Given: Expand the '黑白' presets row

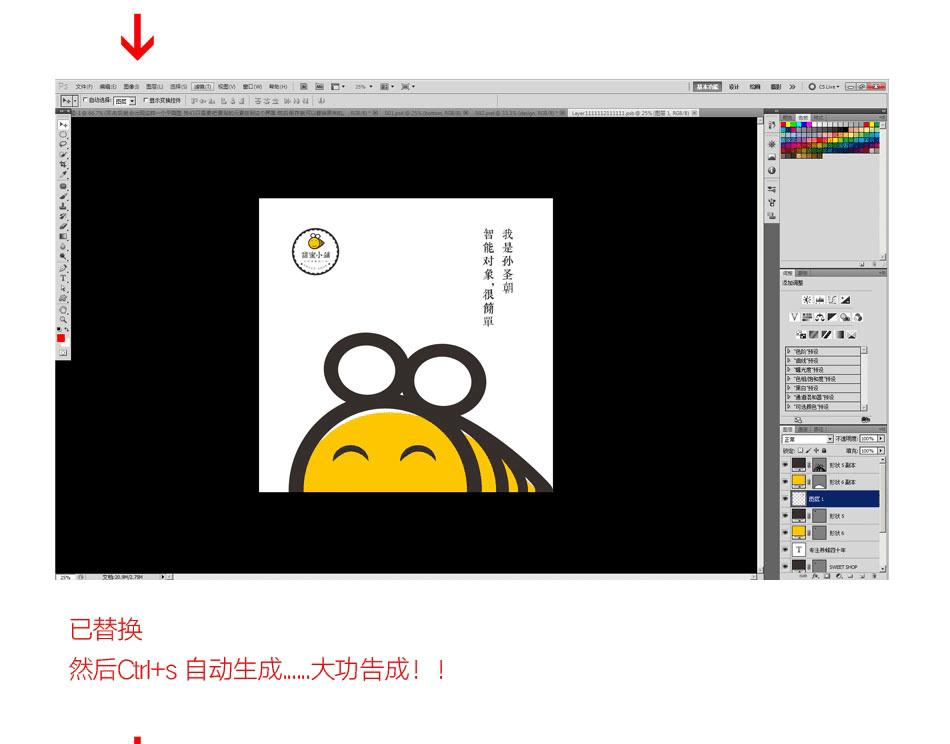Looking at the screenshot, I should click(x=823, y=388).
